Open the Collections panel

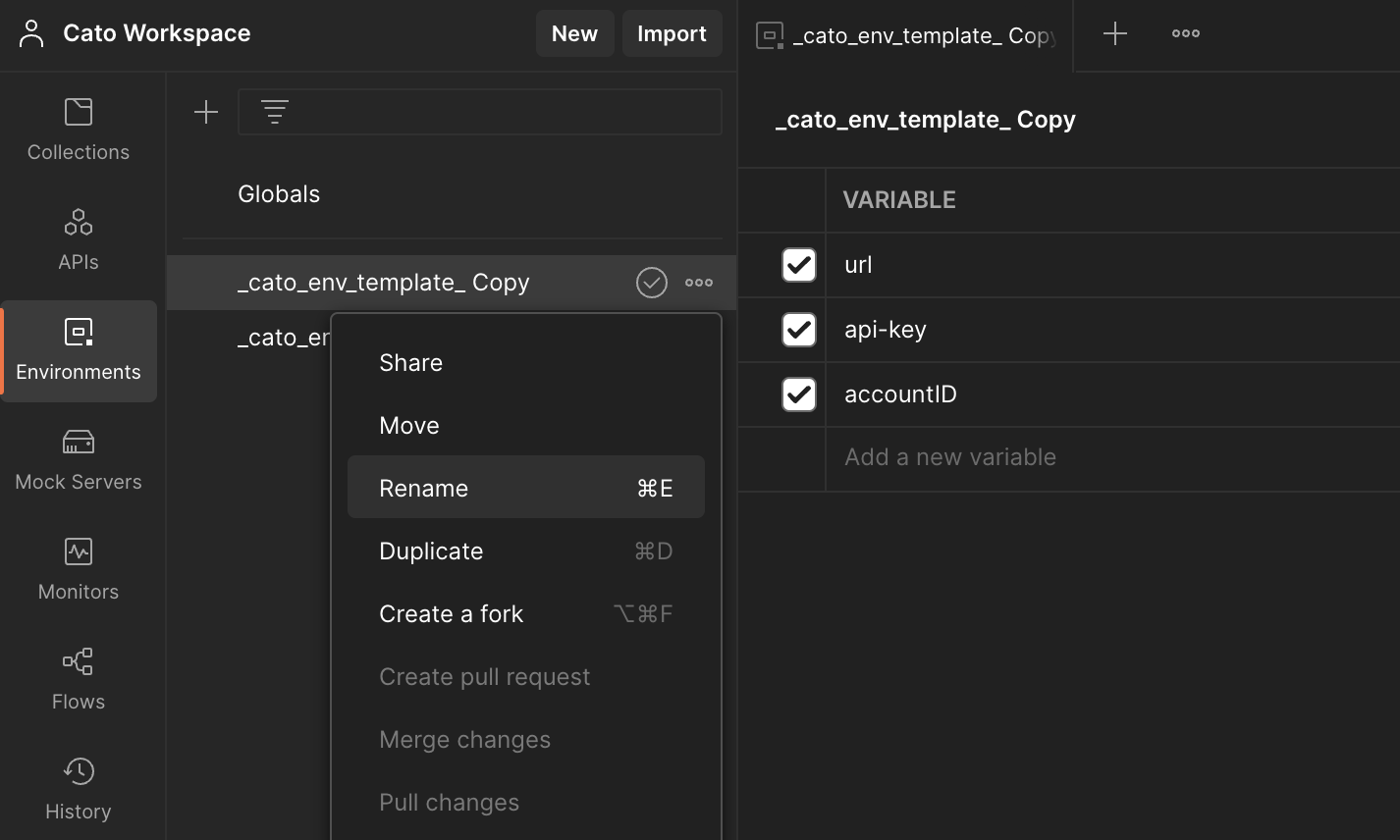click(x=78, y=128)
